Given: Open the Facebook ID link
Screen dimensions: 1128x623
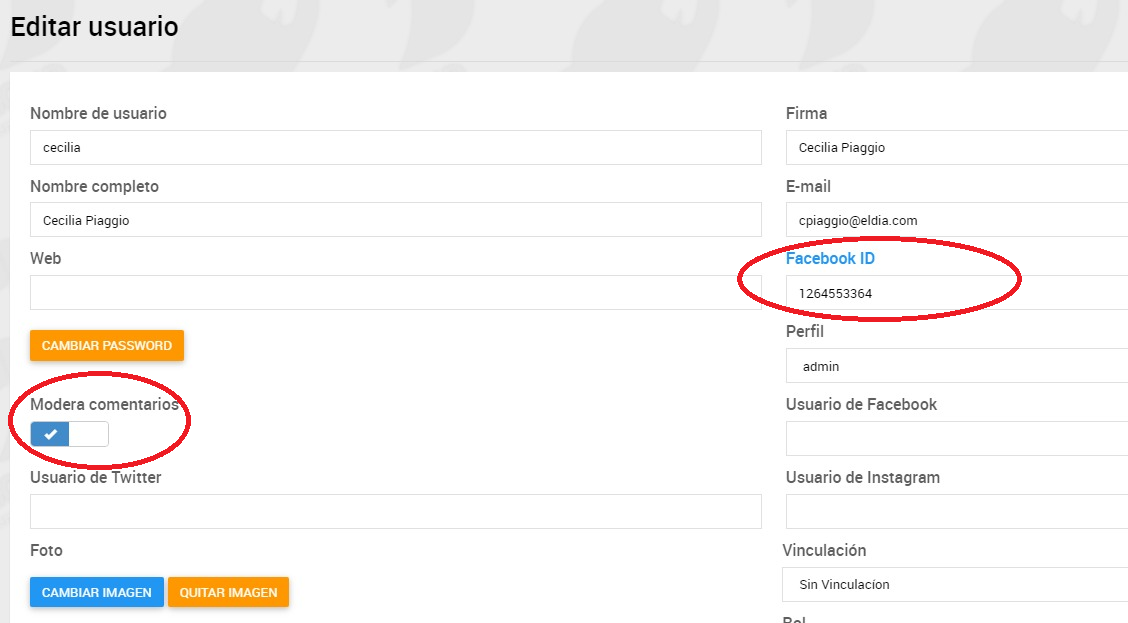Looking at the screenshot, I should click(x=830, y=258).
